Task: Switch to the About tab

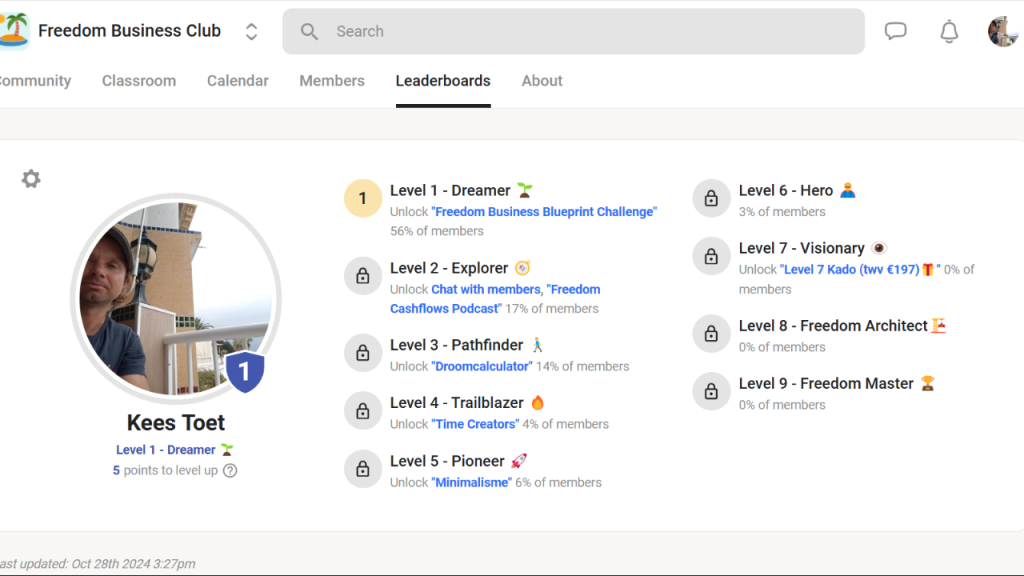Action: (x=542, y=81)
